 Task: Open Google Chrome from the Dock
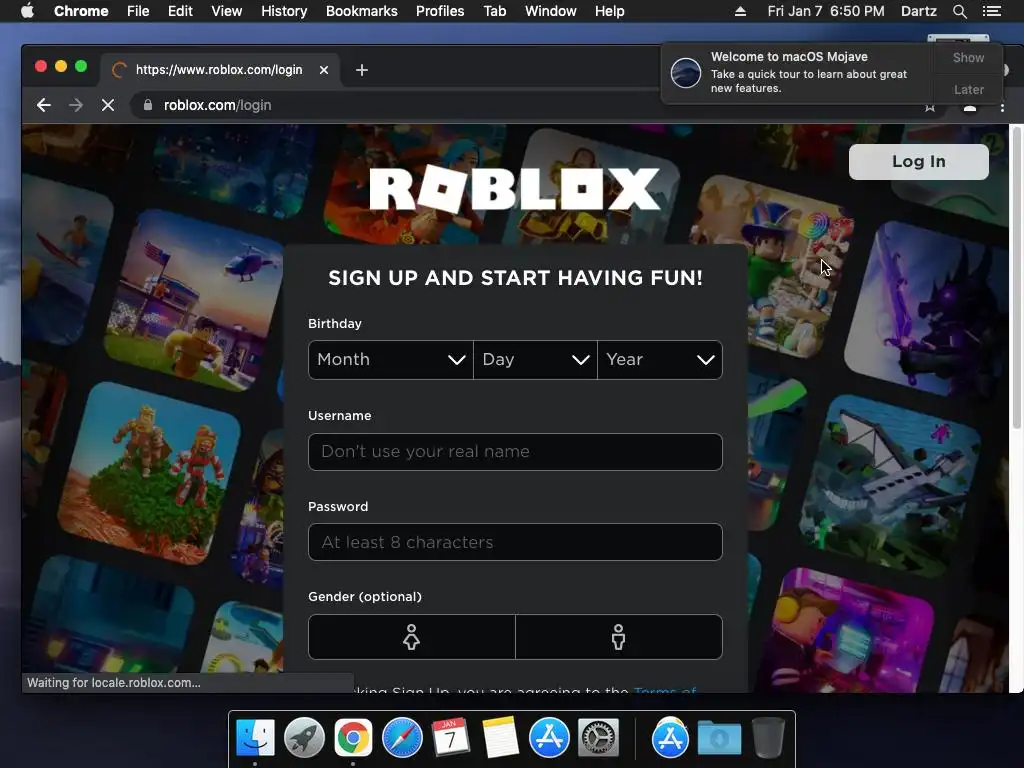point(353,738)
